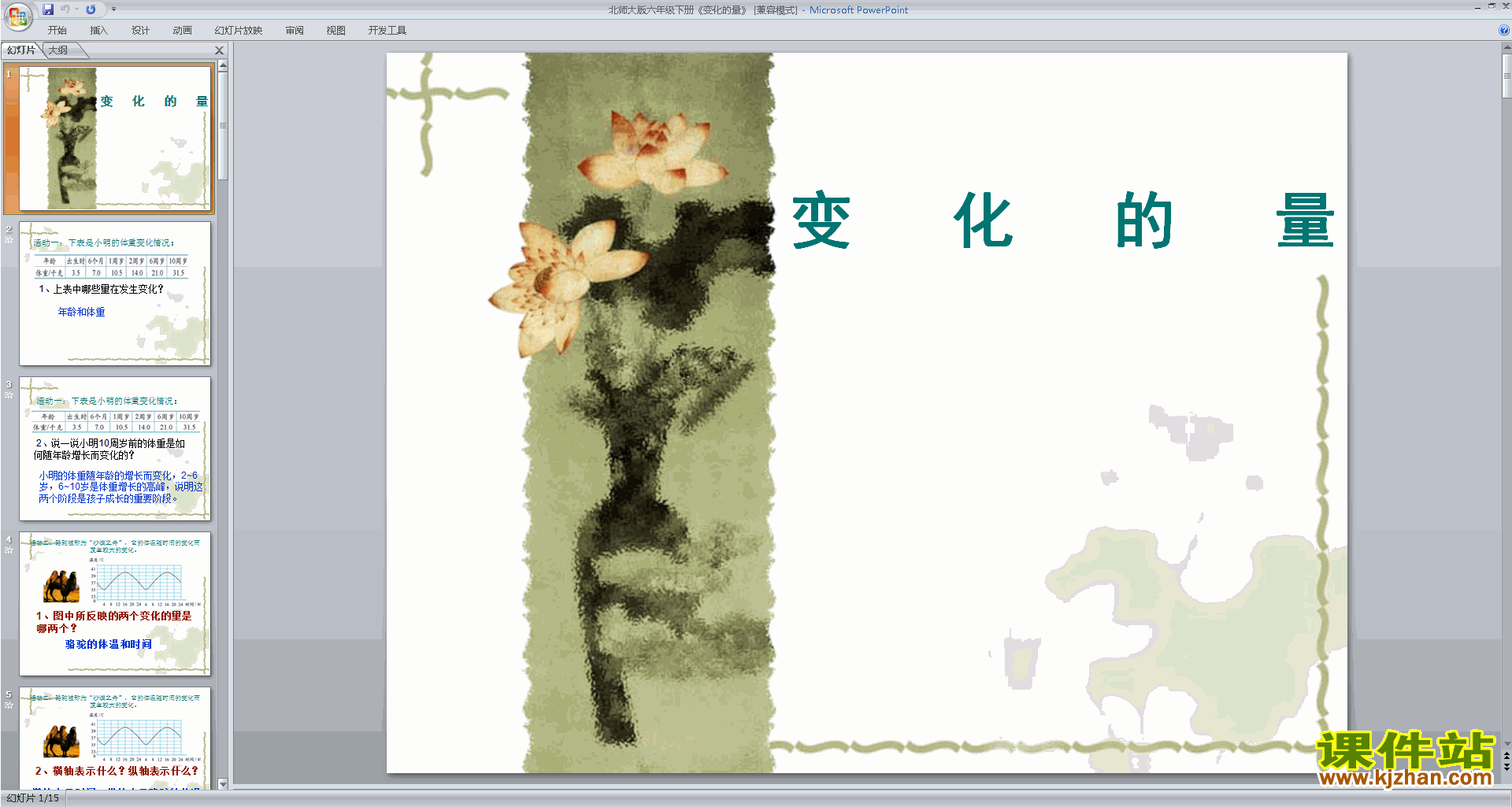Click status bar text 幻灯片 1/15
The width and height of the screenshot is (1512, 807).
click(x=33, y=798)
